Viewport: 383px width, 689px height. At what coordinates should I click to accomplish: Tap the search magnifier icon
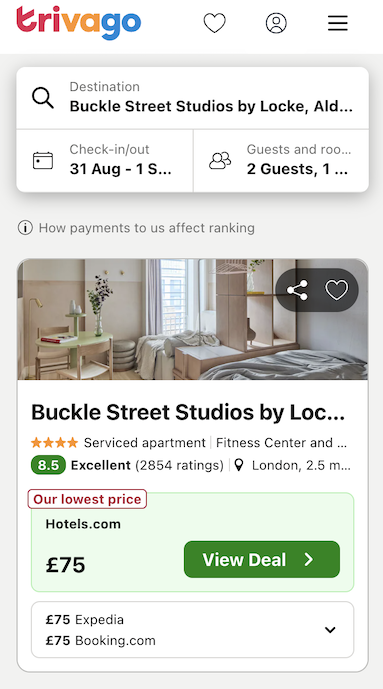click(43, 98)
